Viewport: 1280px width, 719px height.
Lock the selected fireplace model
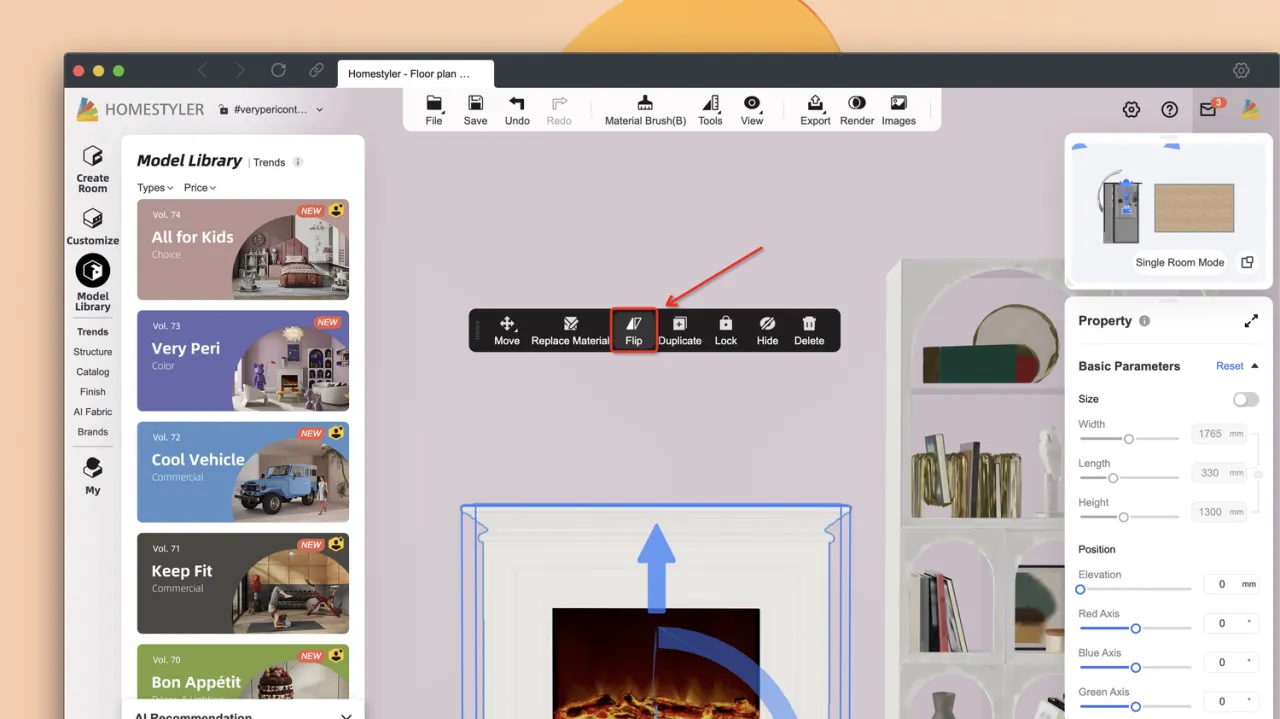726,329
